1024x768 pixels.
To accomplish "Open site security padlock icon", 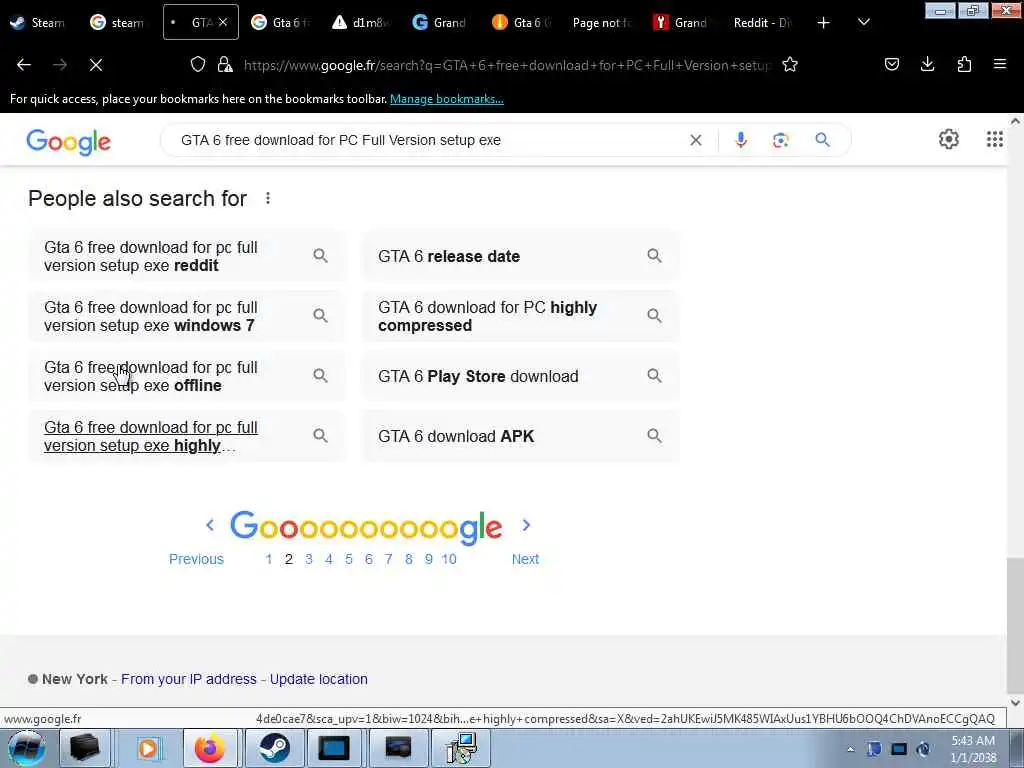I will [x=225, y=65].
